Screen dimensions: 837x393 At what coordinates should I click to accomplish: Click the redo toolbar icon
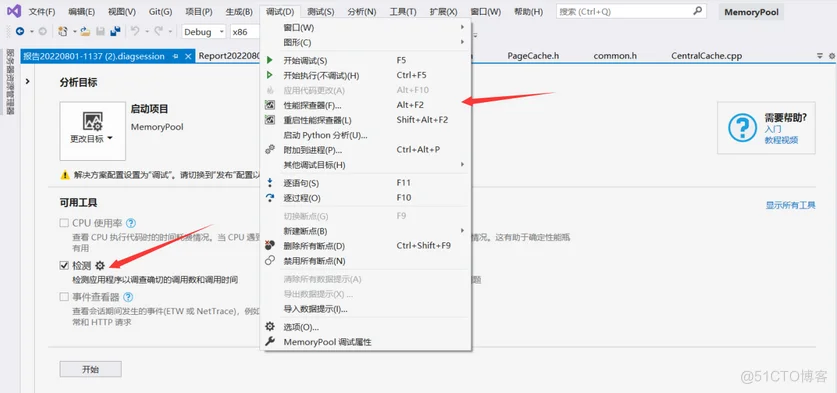pyautogui.click(x=159, y=32)
